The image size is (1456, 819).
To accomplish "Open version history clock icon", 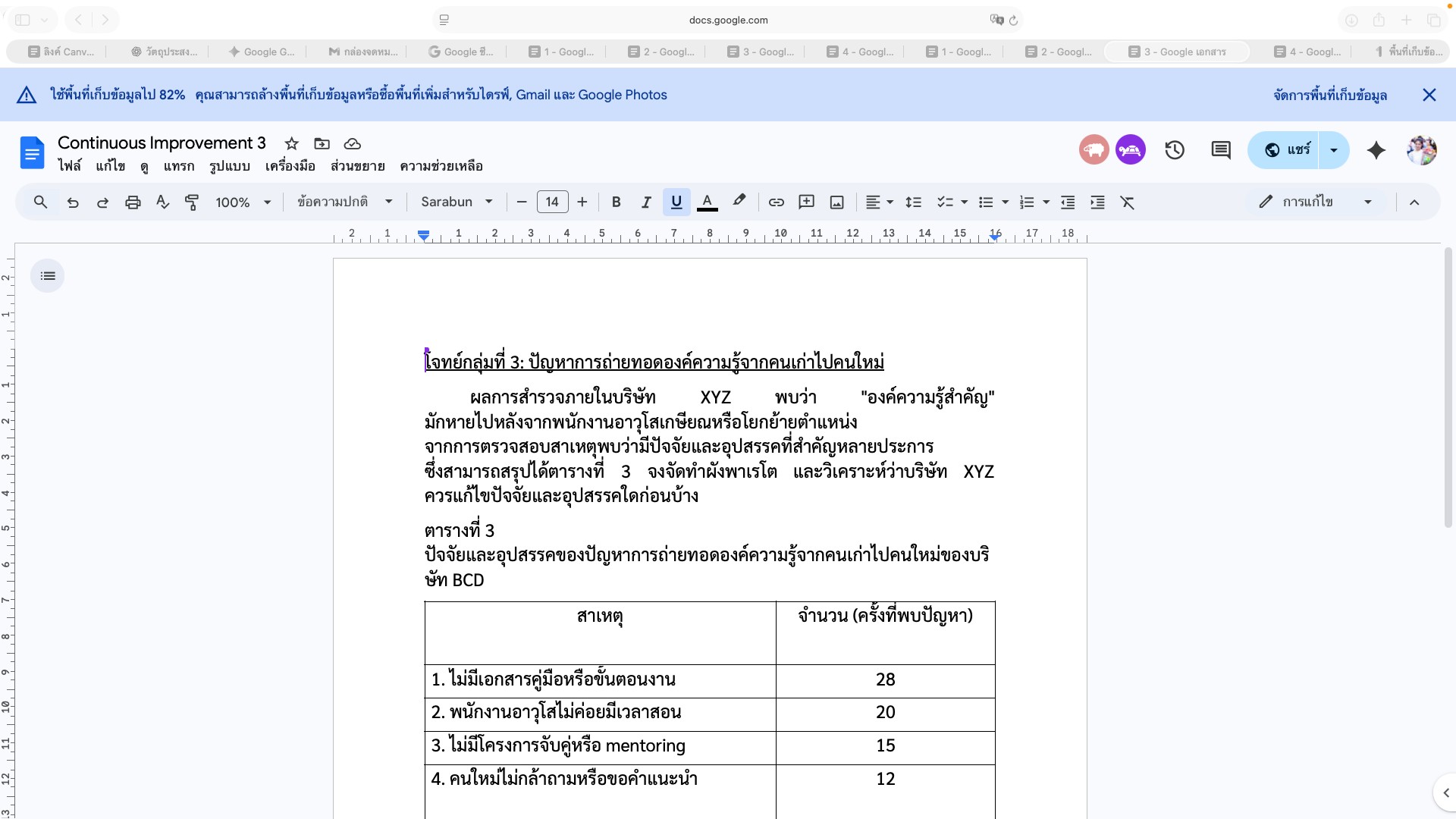I will [1175, 150].
